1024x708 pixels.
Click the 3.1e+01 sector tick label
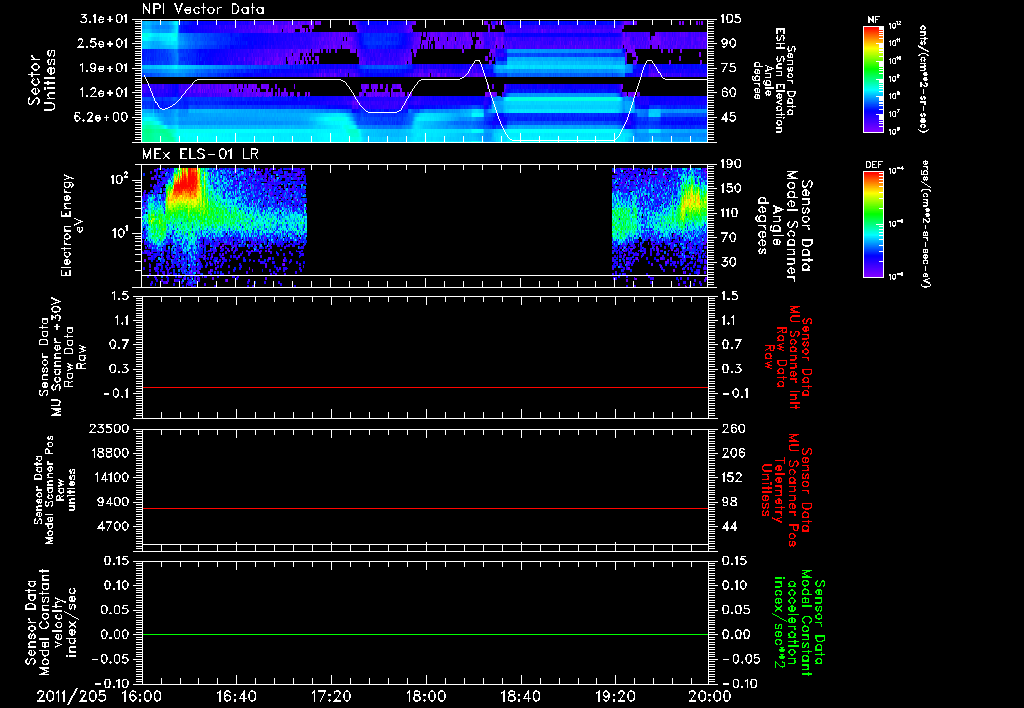[104, 19]
